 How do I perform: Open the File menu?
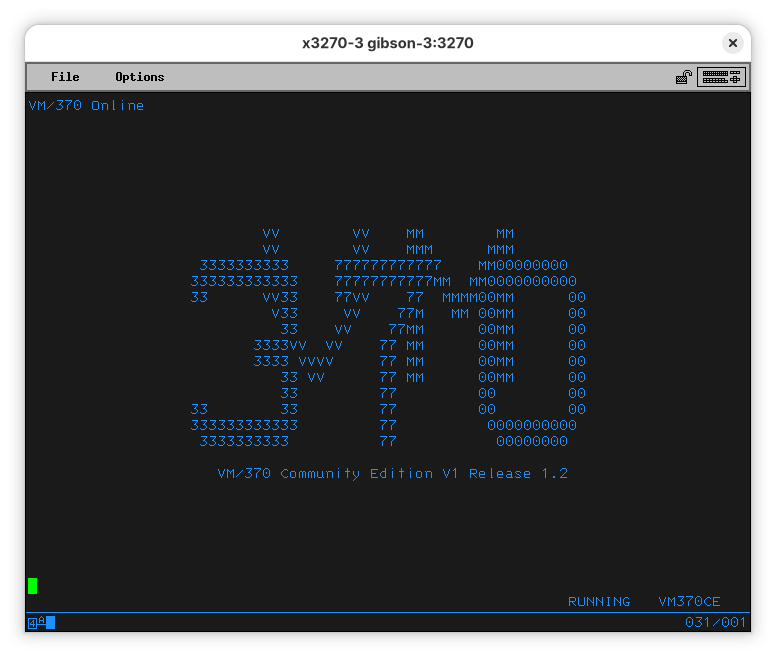point(65,77)
